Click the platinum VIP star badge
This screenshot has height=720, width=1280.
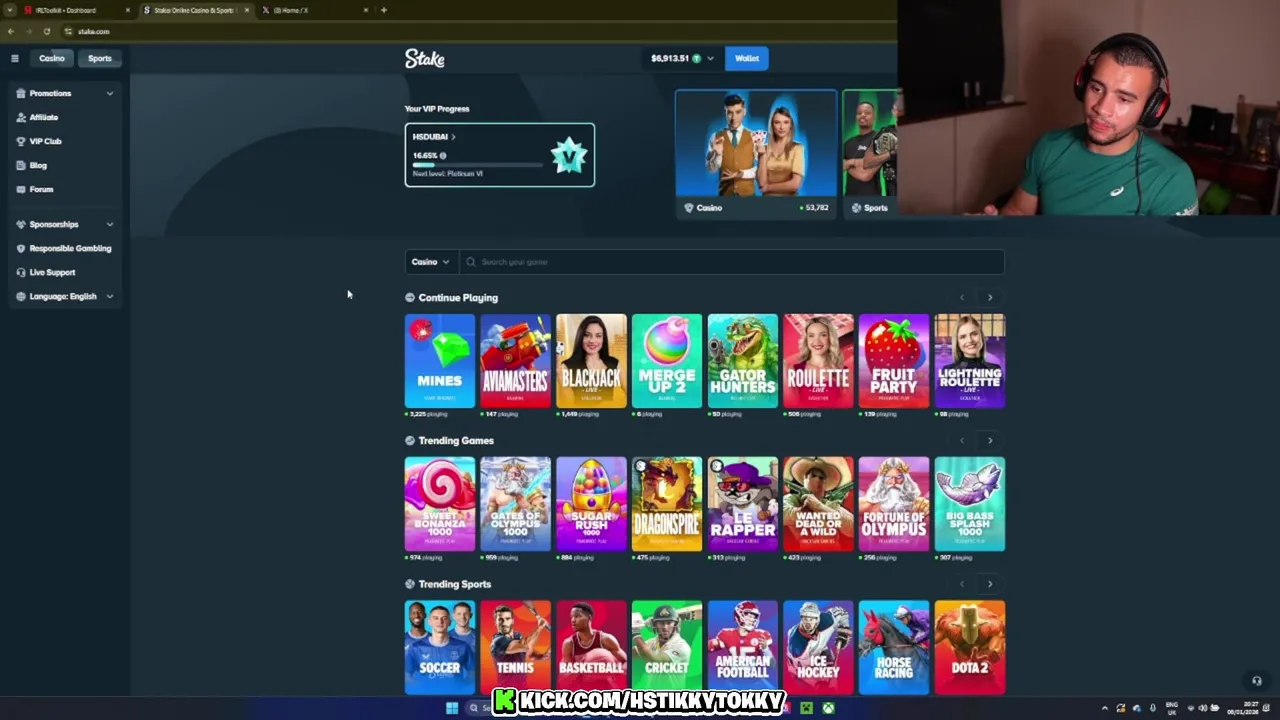(569, 155)
